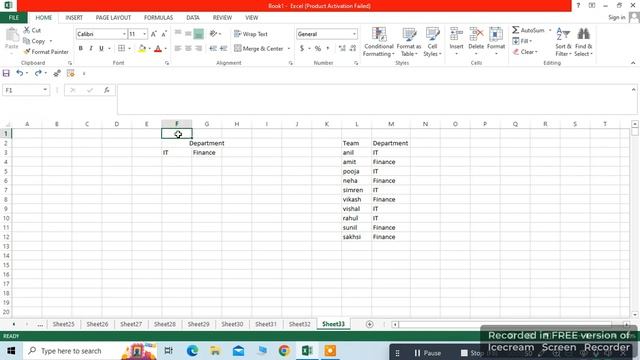Increase font size with the A-up icon
Image resolution: width=640 pixels, height=360 pixels.
(154, 34)
